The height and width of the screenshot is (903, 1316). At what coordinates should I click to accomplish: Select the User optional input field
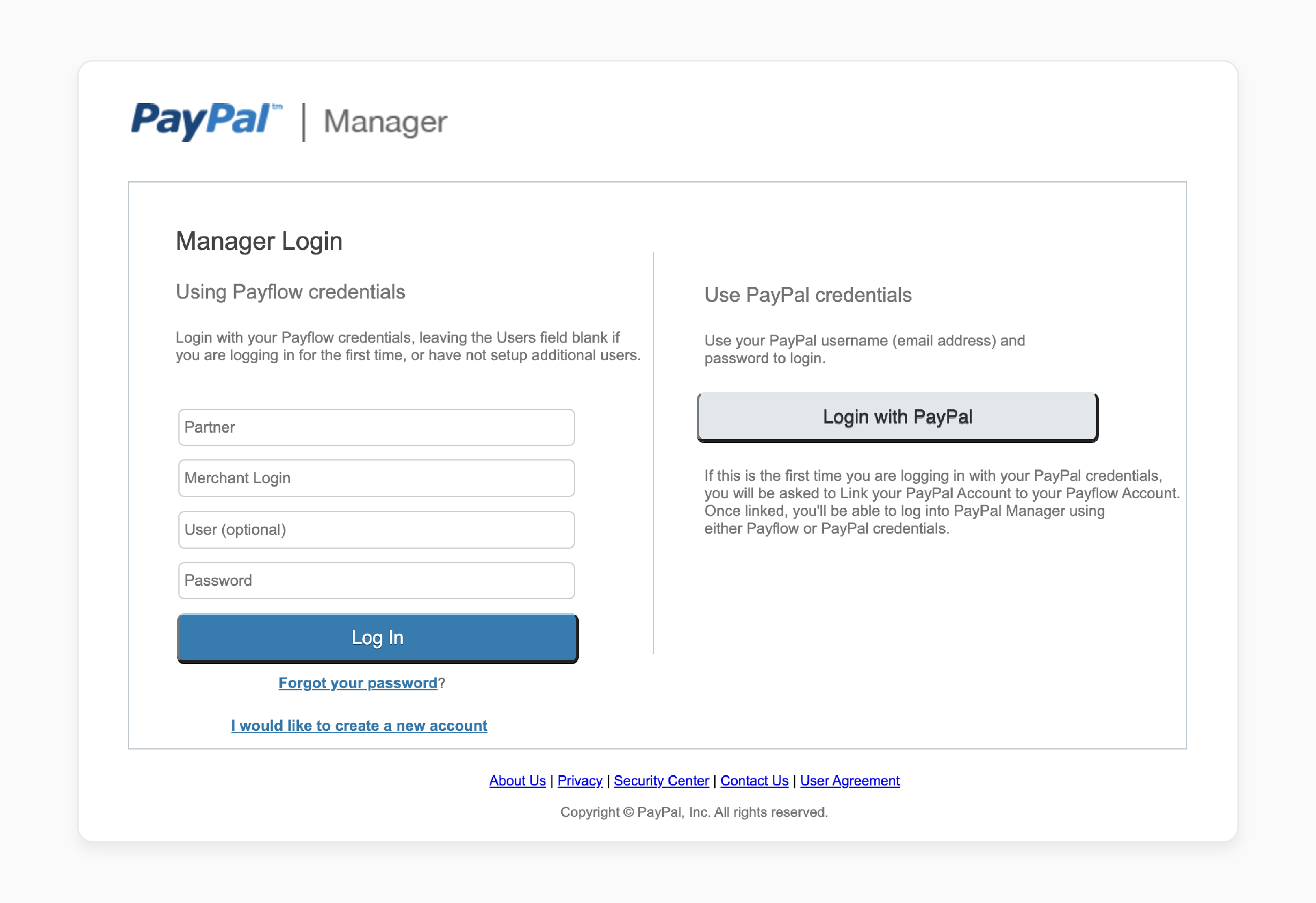(376, 529)
